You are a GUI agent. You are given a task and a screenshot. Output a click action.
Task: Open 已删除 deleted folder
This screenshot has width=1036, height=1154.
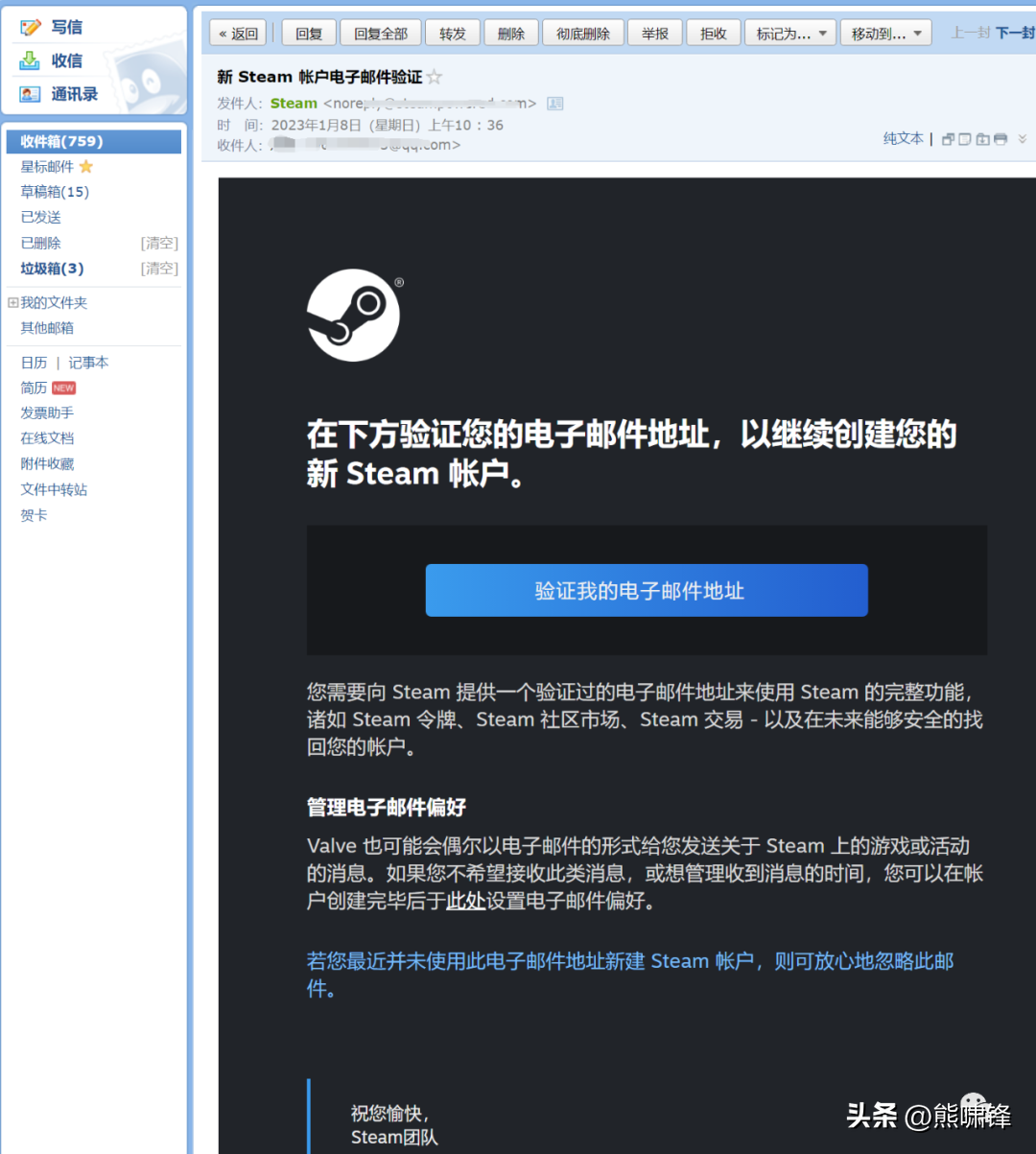pos(40,244)
